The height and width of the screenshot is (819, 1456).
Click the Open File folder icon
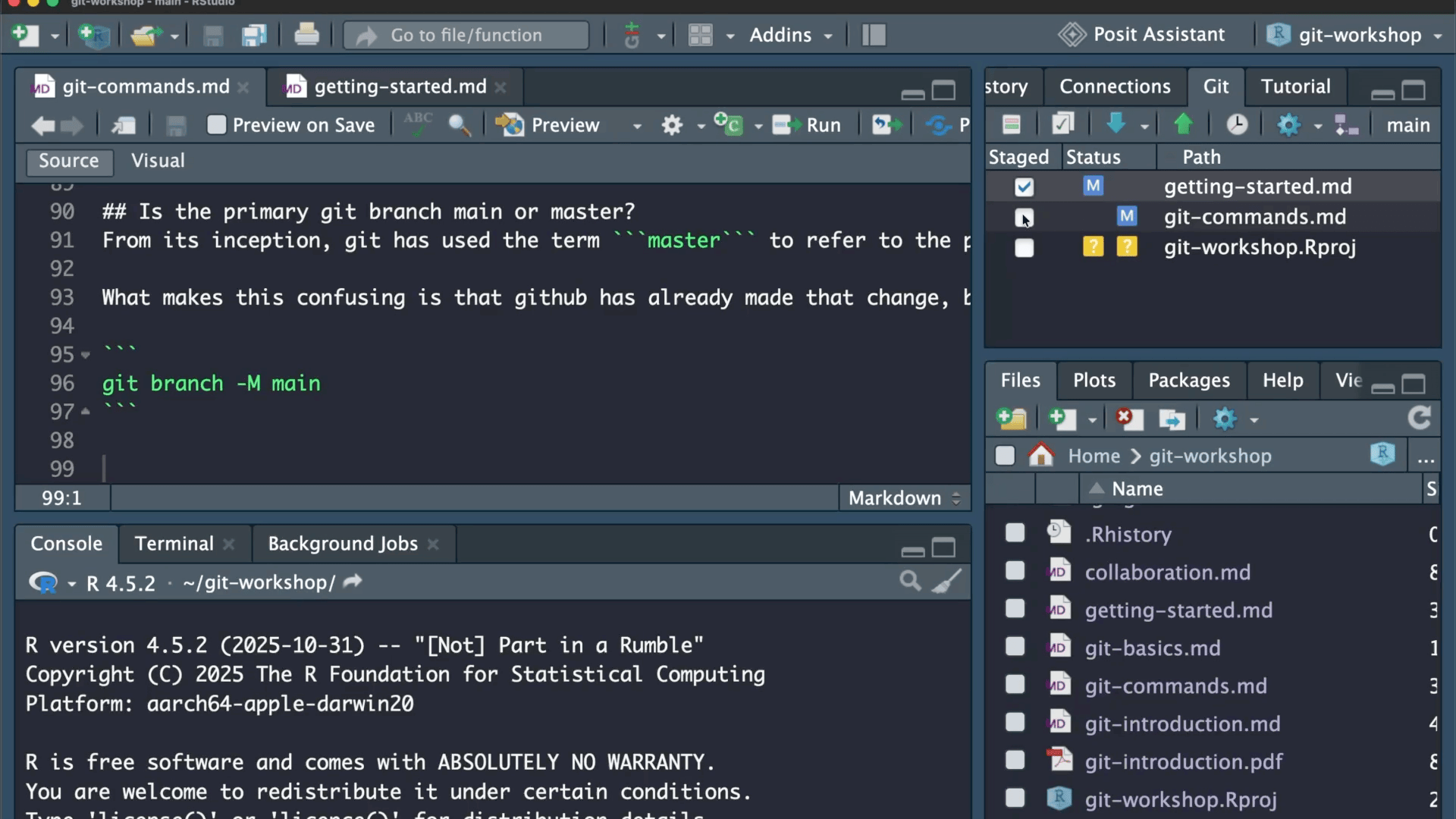point(146,35)
